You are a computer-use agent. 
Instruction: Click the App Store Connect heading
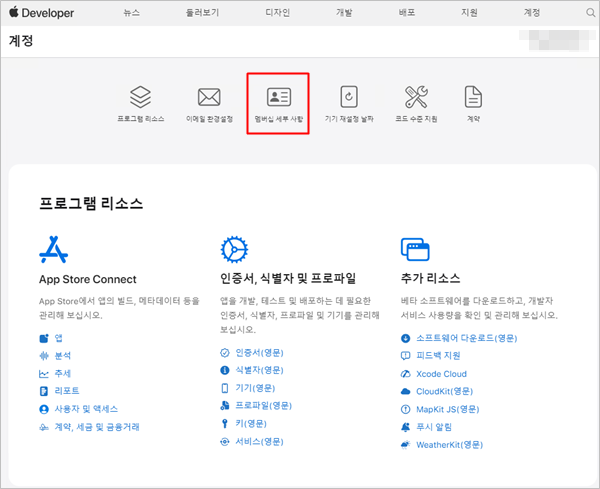pos(88,279)
